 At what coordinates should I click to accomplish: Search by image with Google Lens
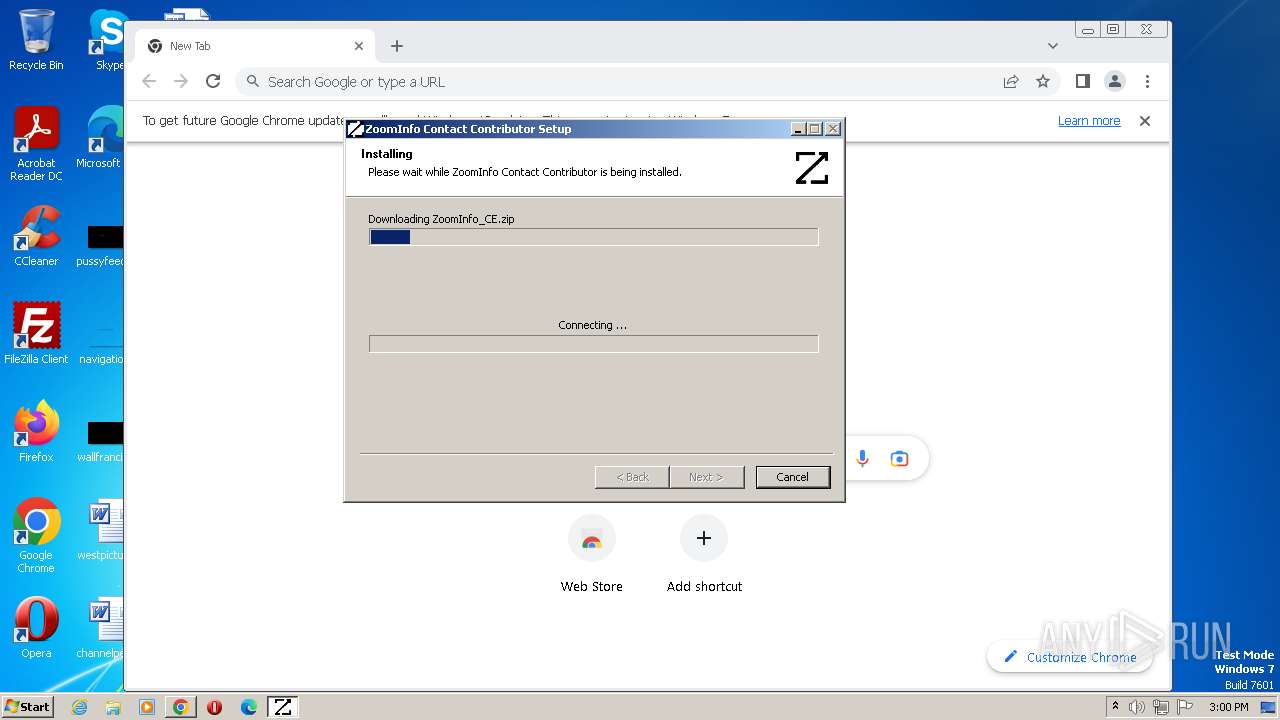point(899,459)
